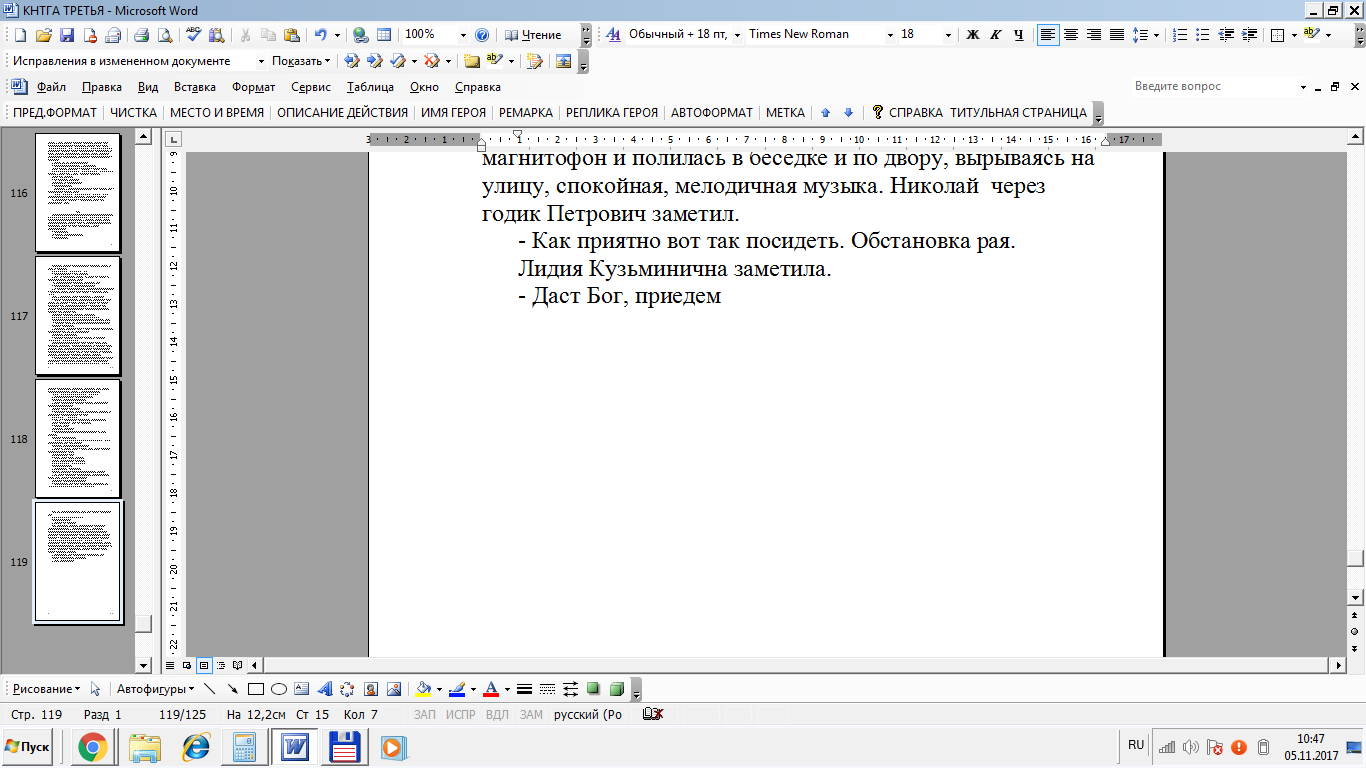Toggle Bold formatting Ж button
Viewport: 1366px width, 768px height.
(973, 35)
